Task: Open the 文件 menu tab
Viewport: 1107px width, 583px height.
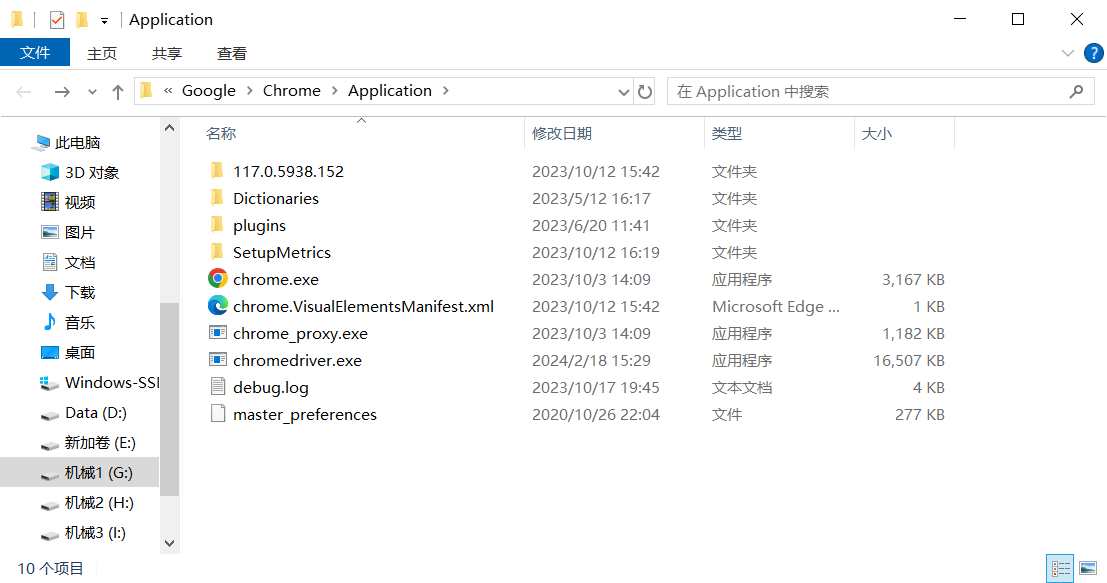Action: 35,53
